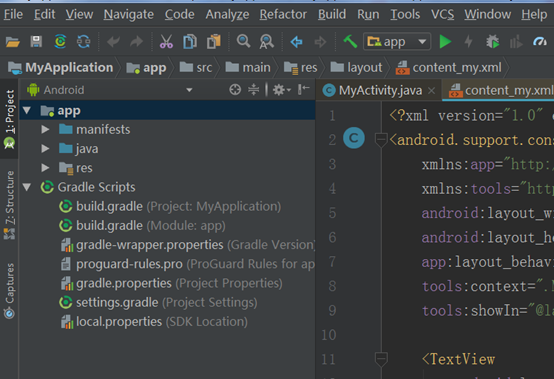Click the Open folder toolbar icon
This screenshot has width=554, height=379.
13,42
